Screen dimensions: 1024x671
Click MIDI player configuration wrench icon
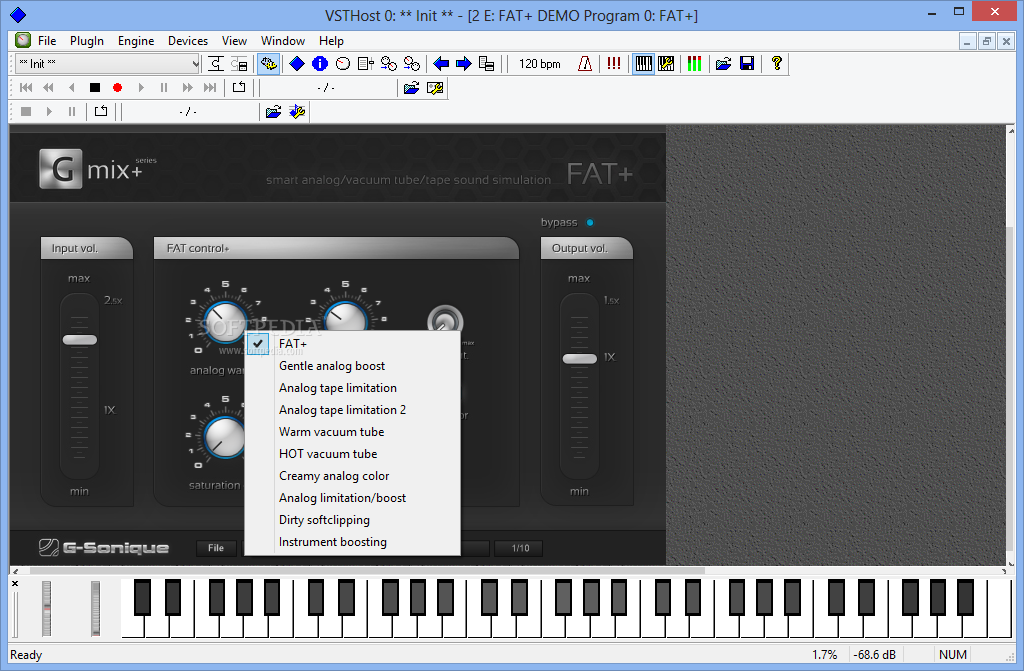pyautogui.click(x=435, y=88)
